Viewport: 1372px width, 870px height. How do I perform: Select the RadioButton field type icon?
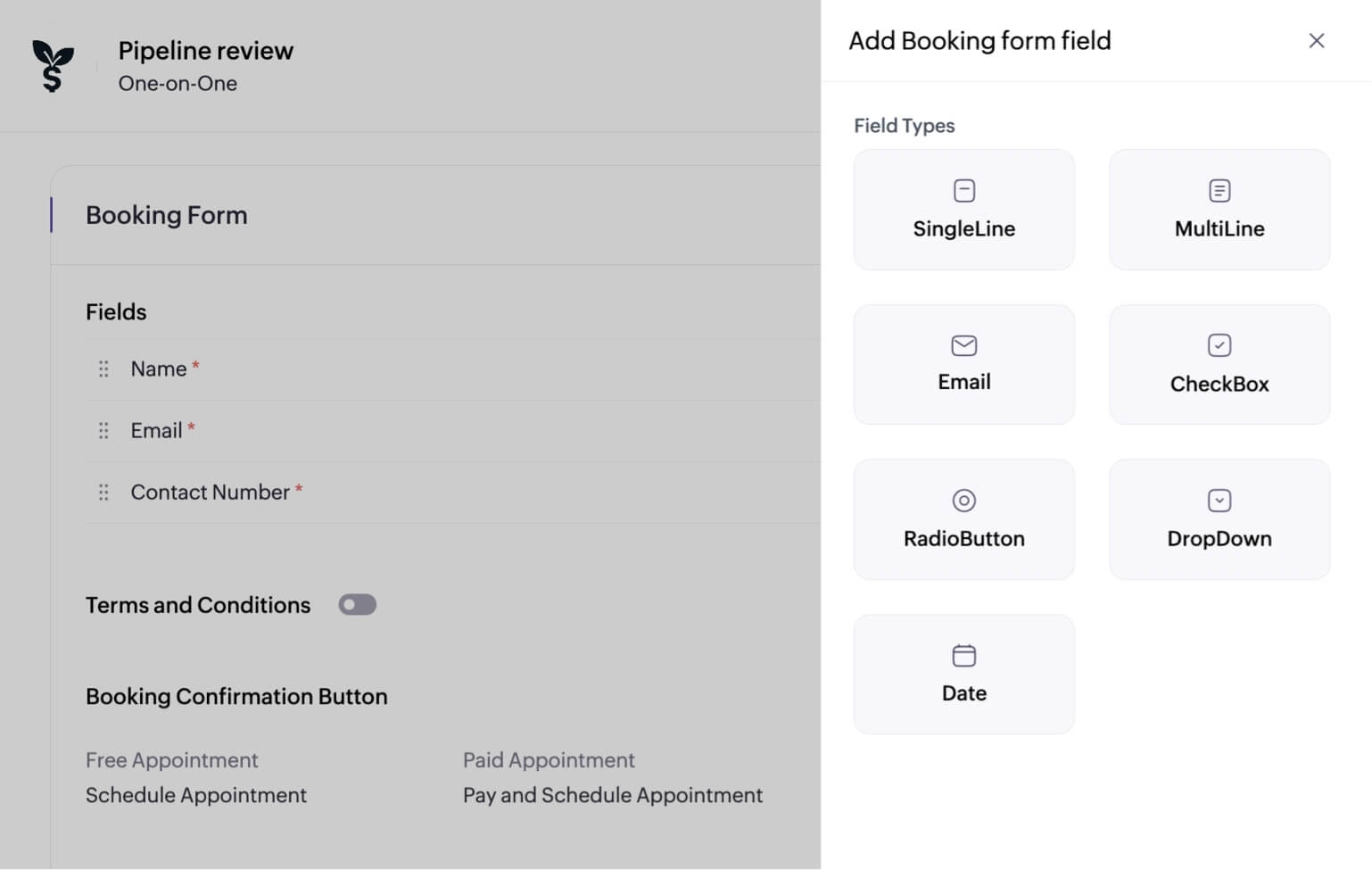963,501
